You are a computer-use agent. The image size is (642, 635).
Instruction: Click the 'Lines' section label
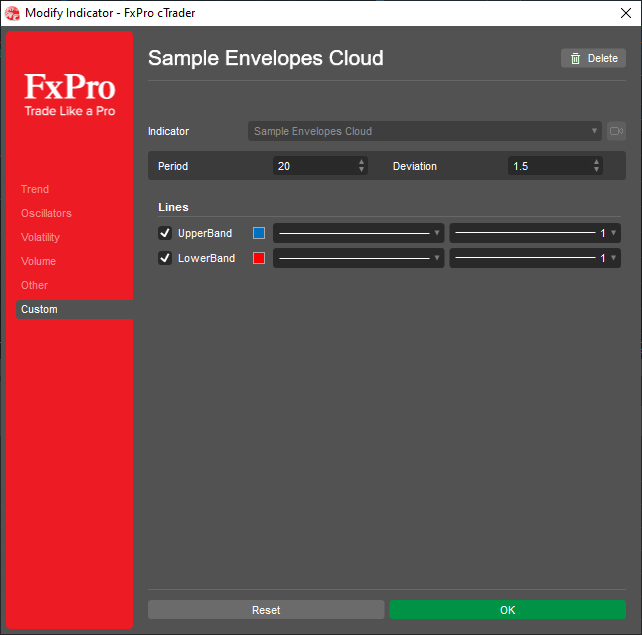point(173,207)
